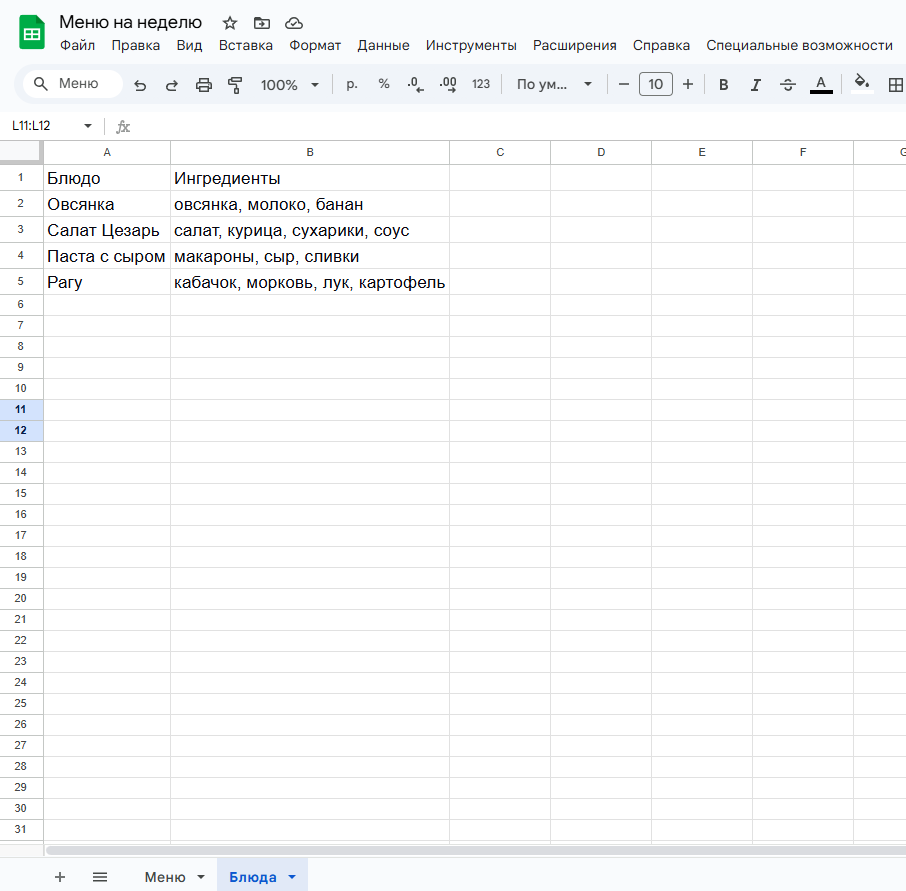Print the spreadsheet
906x891 pixels.
point(203,85)
